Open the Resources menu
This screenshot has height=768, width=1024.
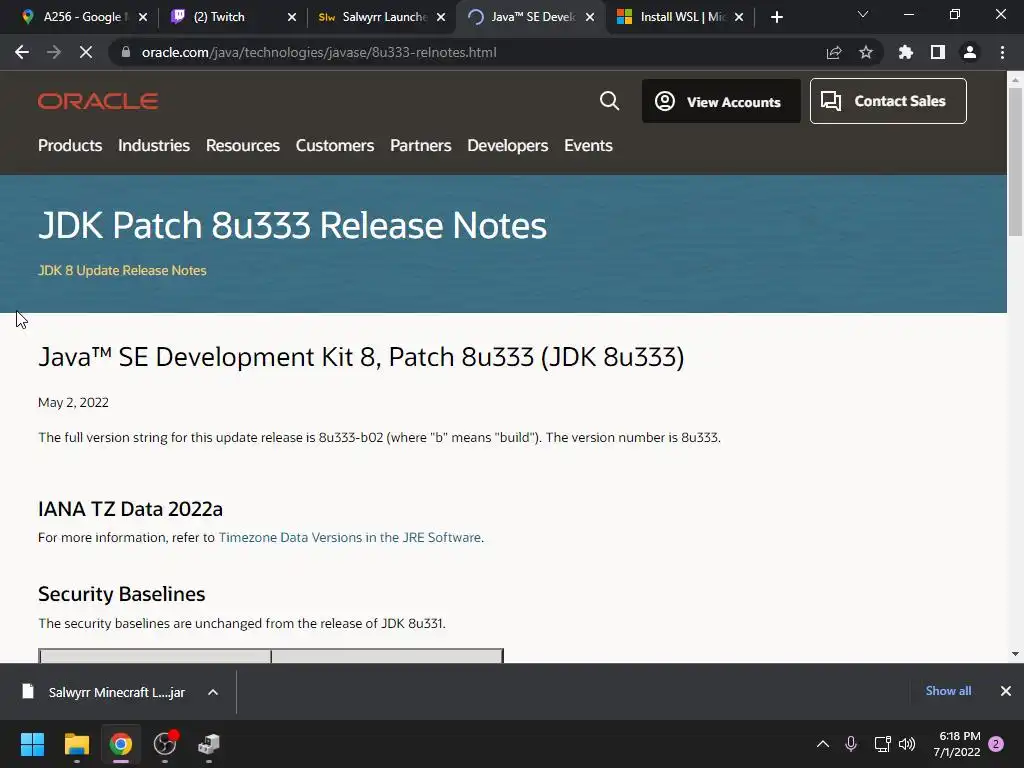click(243, 146)
